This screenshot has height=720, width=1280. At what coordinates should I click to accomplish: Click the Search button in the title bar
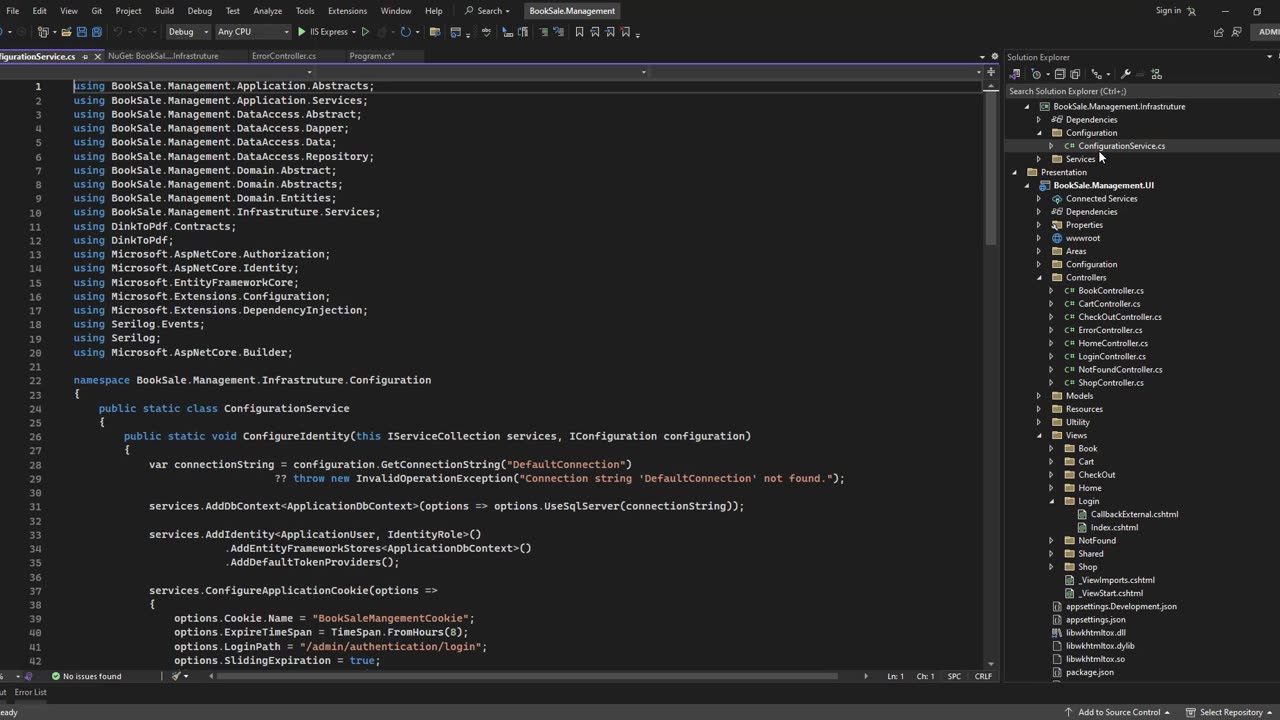coord(487,11)
